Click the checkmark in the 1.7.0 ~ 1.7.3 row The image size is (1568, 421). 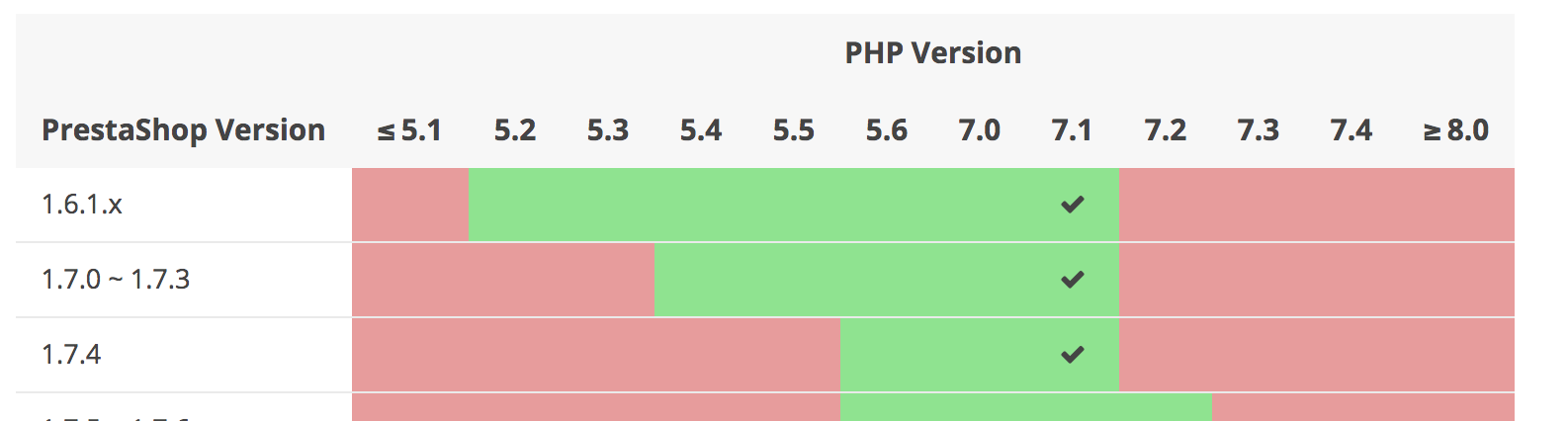point(1073,280)
